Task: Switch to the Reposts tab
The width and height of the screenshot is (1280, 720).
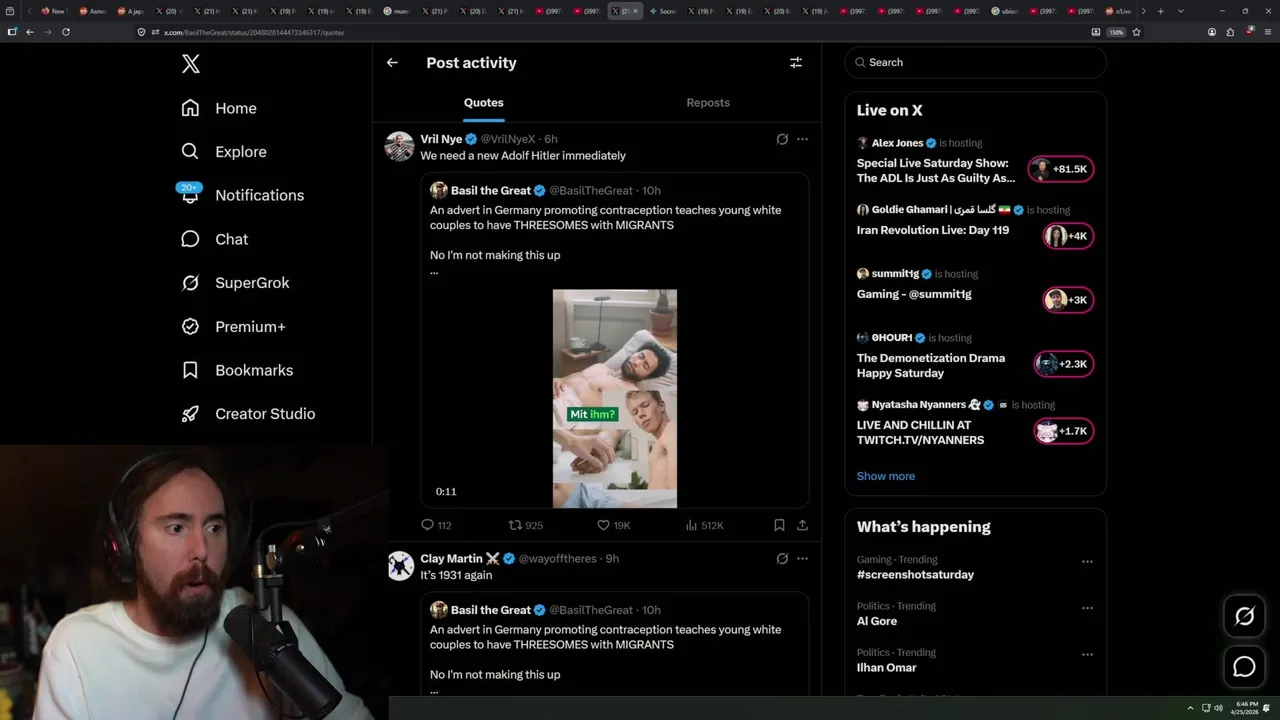Action: 708,102
